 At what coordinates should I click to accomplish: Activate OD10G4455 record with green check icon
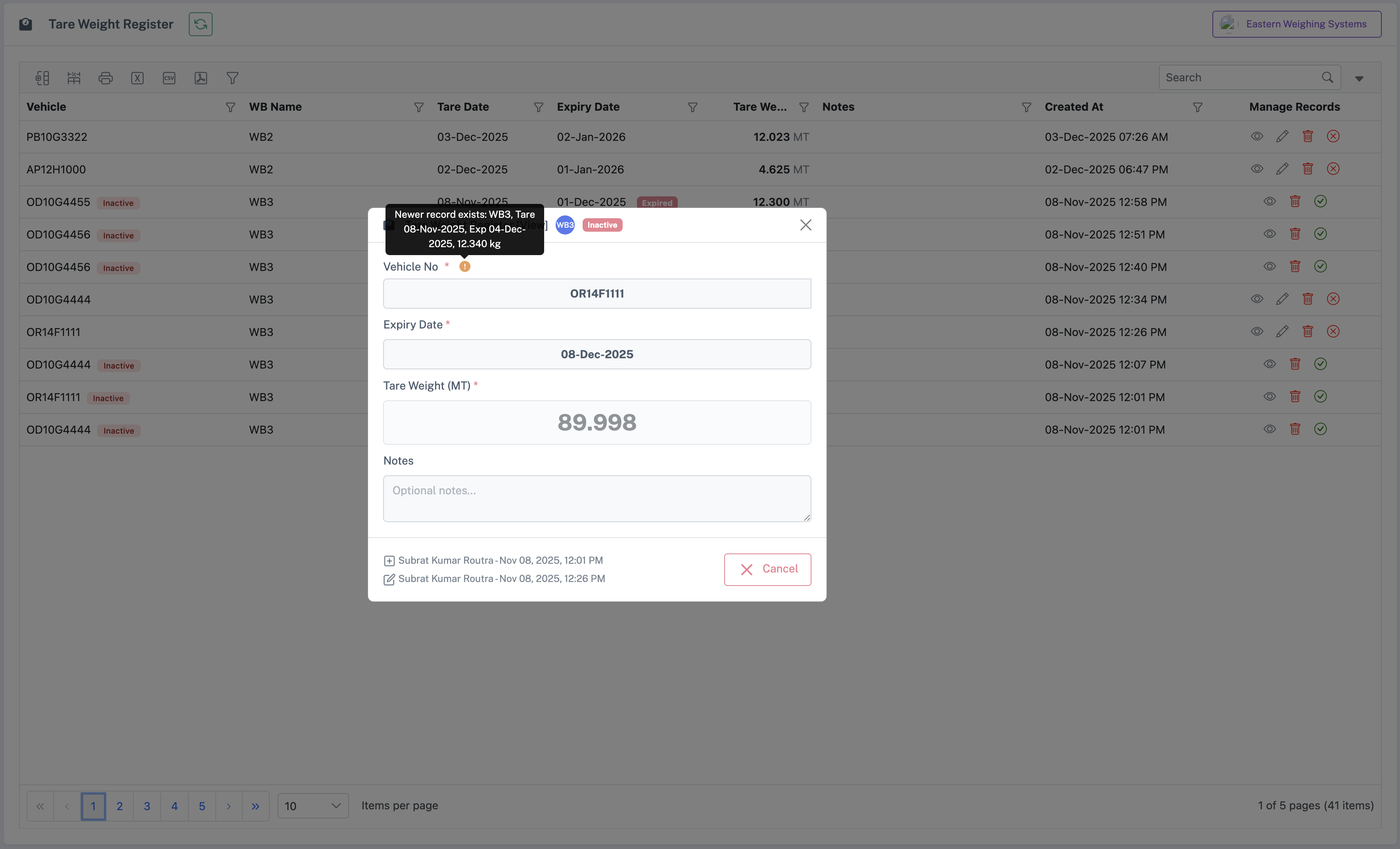(1320, 202)
